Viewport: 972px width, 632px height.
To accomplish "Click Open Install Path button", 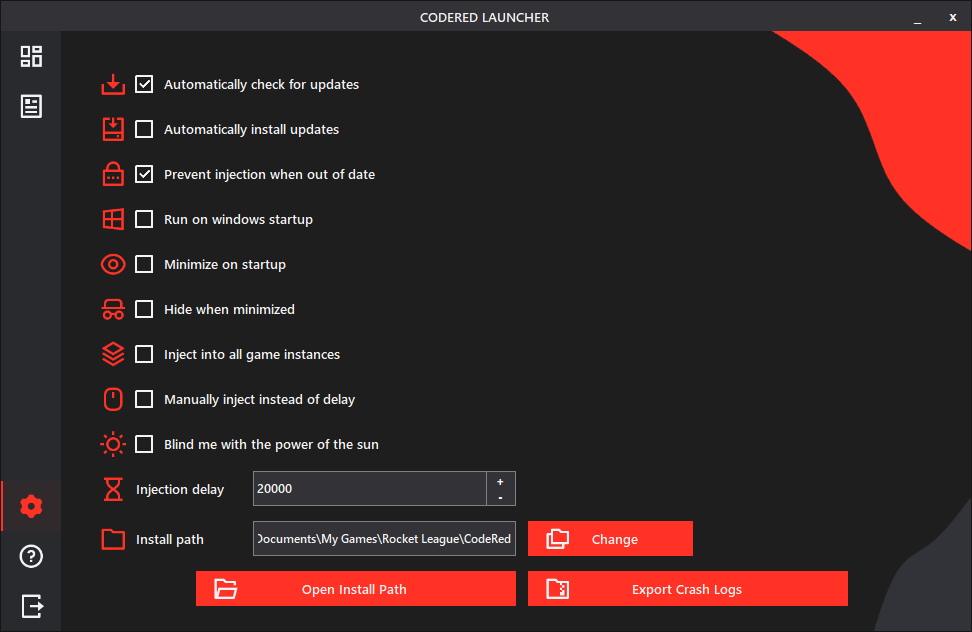I will pos(356,589).
